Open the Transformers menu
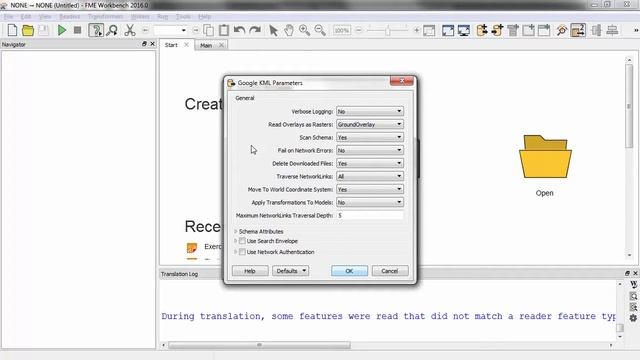This screenshot has height=360, width=640. [105, 16]
